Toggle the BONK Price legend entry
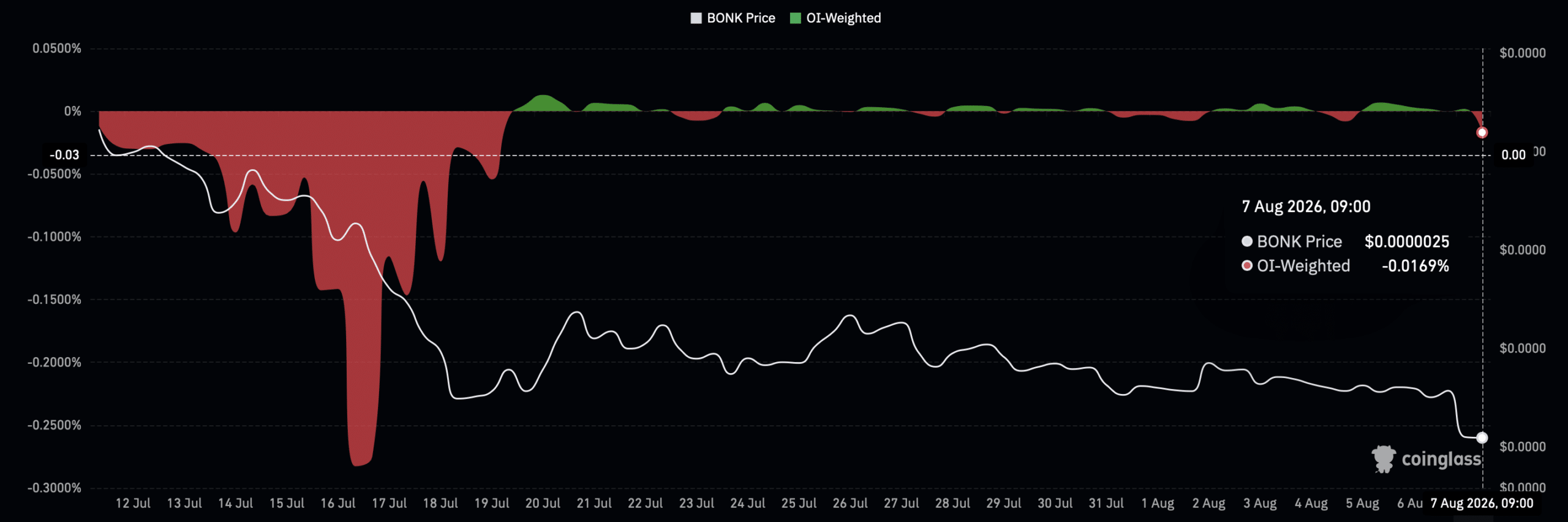This screenshot has width=1568, height=522. tap(733, 18)
